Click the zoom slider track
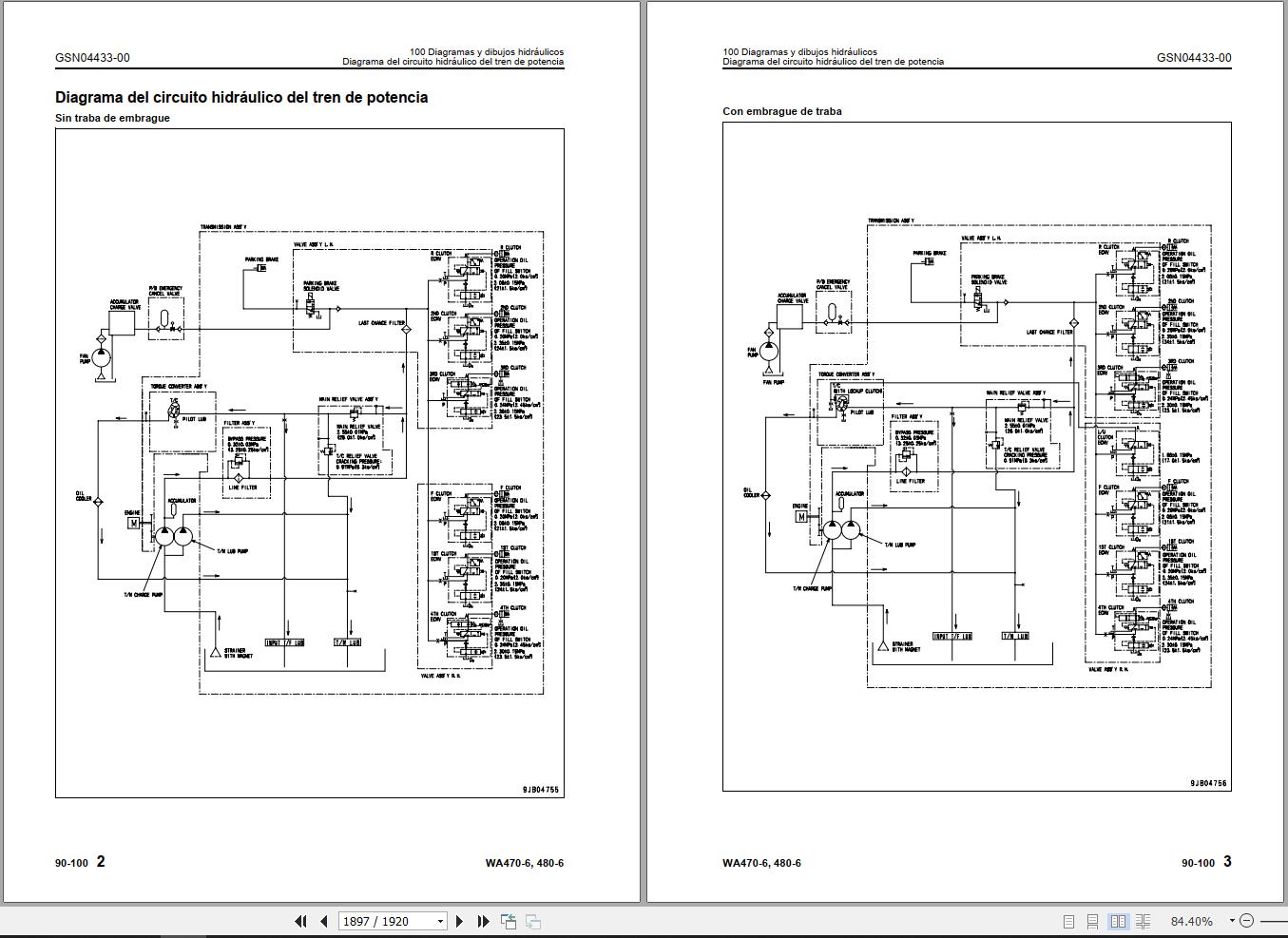The width and height of the screenshot is (1288, 938). [x=1273, y=921]
